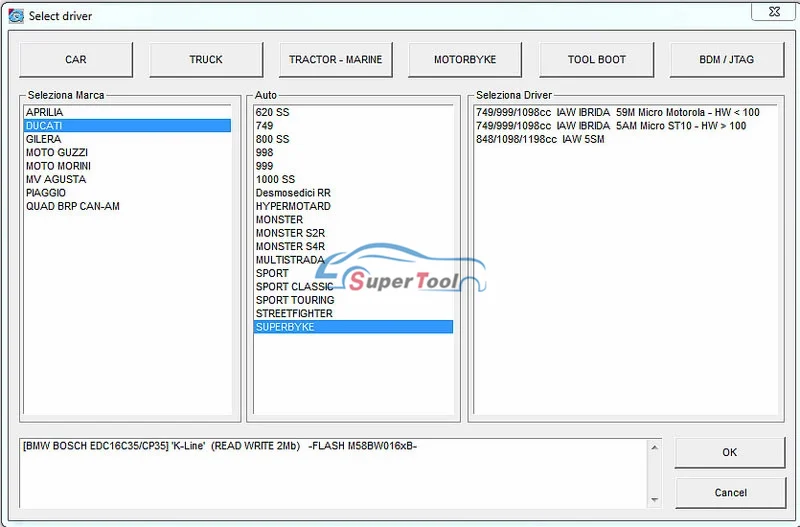This screenshot has height=527, width=800.
Task: Select the MOTO MORINI brand
Action: pos(127,166)
